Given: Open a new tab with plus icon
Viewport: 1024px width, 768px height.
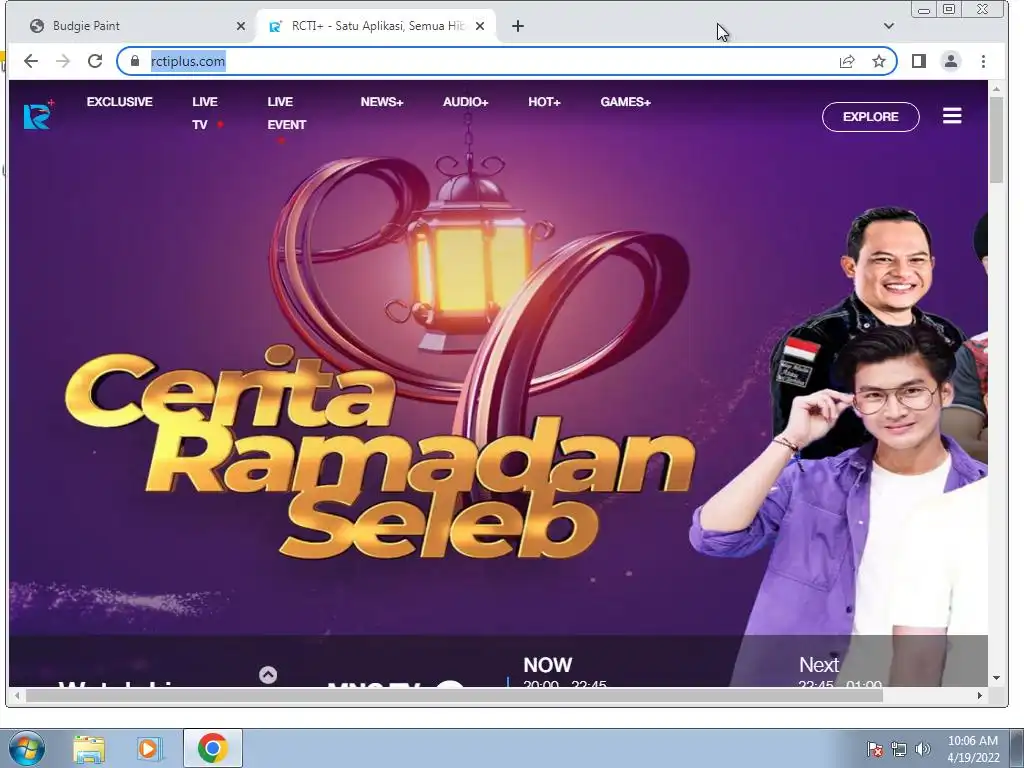Looking at the screenshot, I should pyautogui.click(x=518, y=26).
